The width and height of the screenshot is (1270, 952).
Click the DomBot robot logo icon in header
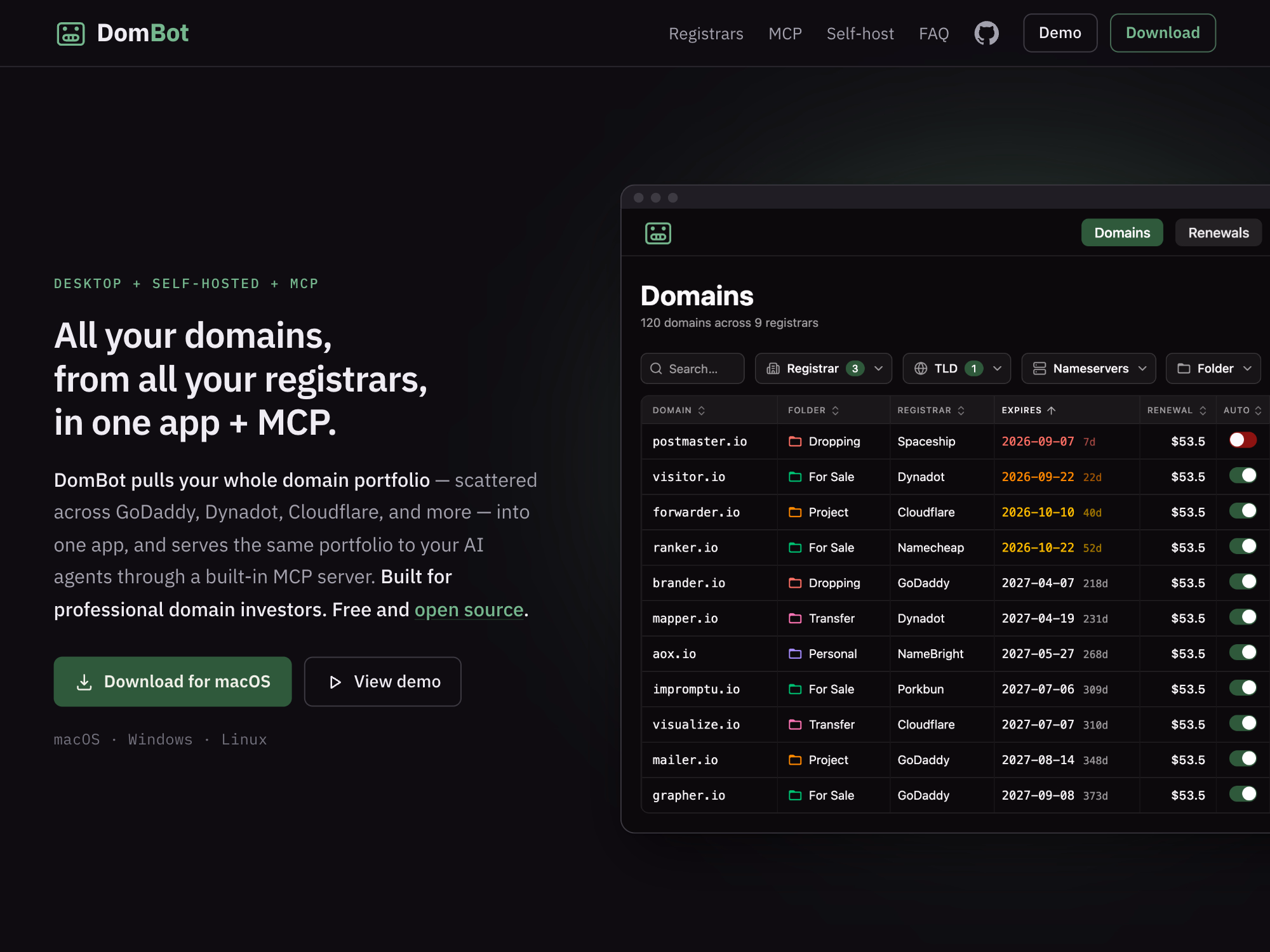click(70, 34)
